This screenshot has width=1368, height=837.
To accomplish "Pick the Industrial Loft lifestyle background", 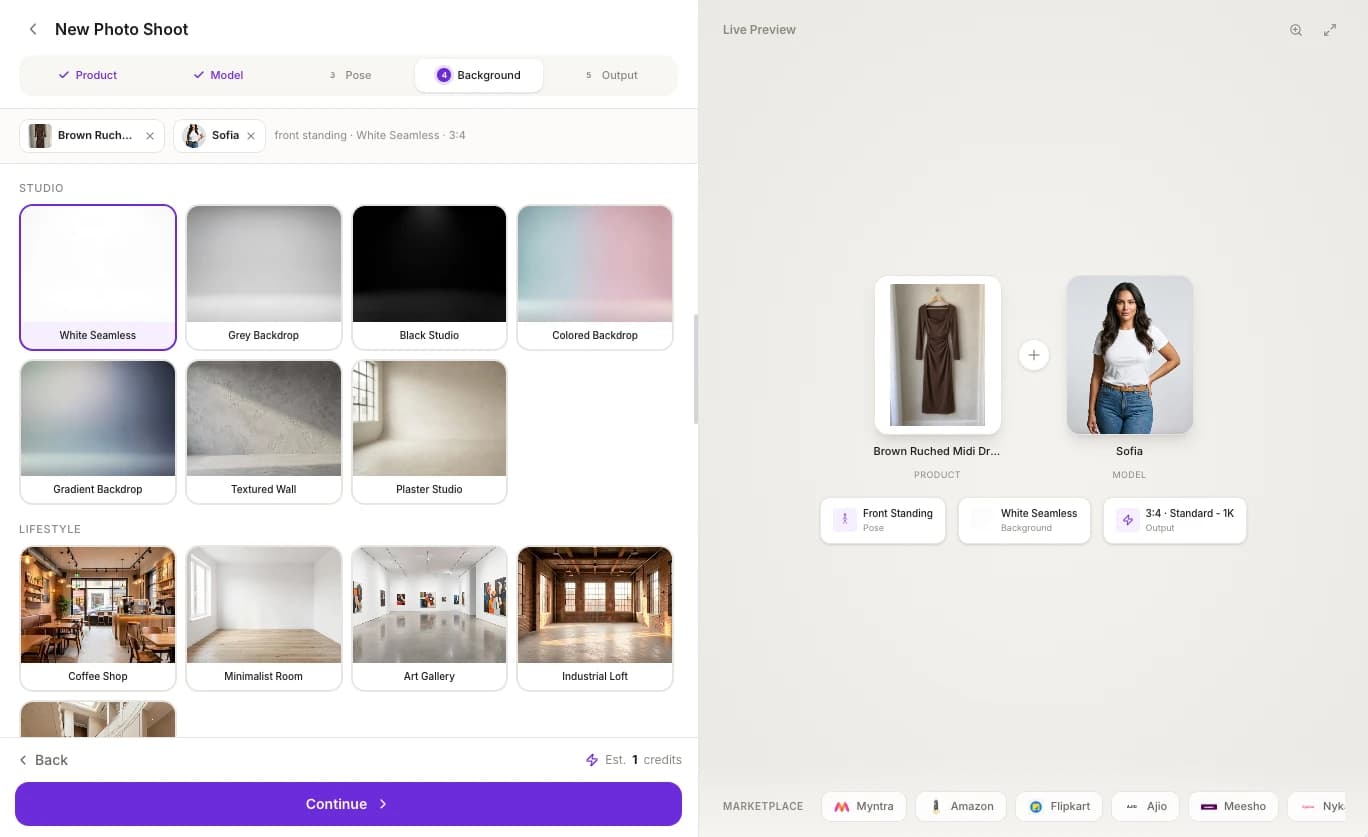I will pos(595,618).
